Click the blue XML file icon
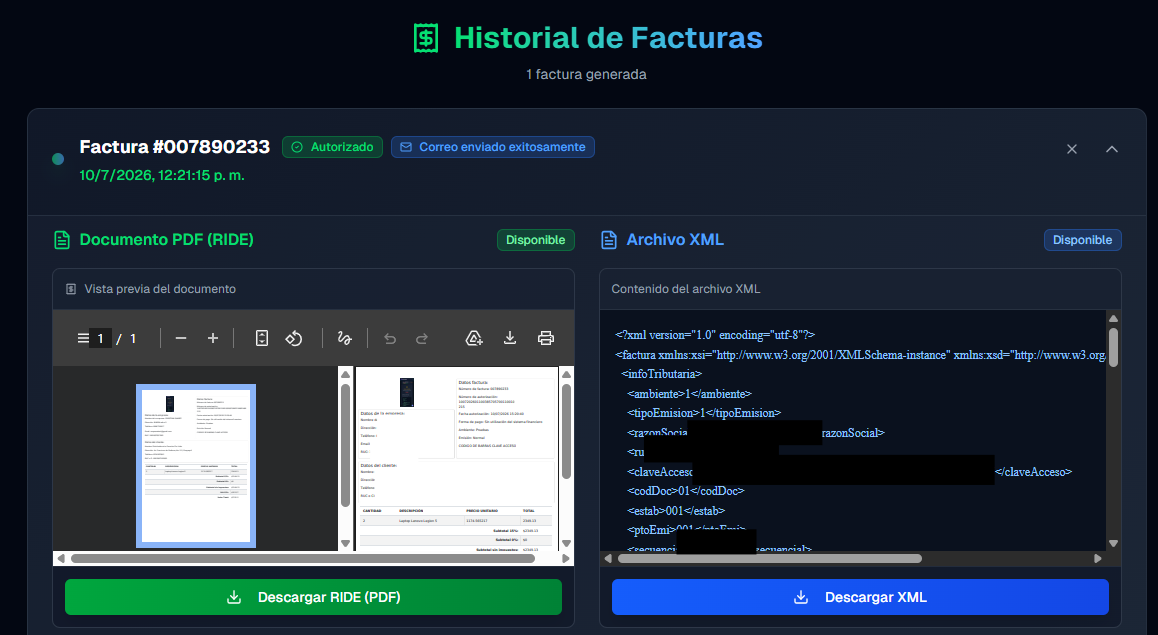The image size is (1158, 635). pos(609,240)
